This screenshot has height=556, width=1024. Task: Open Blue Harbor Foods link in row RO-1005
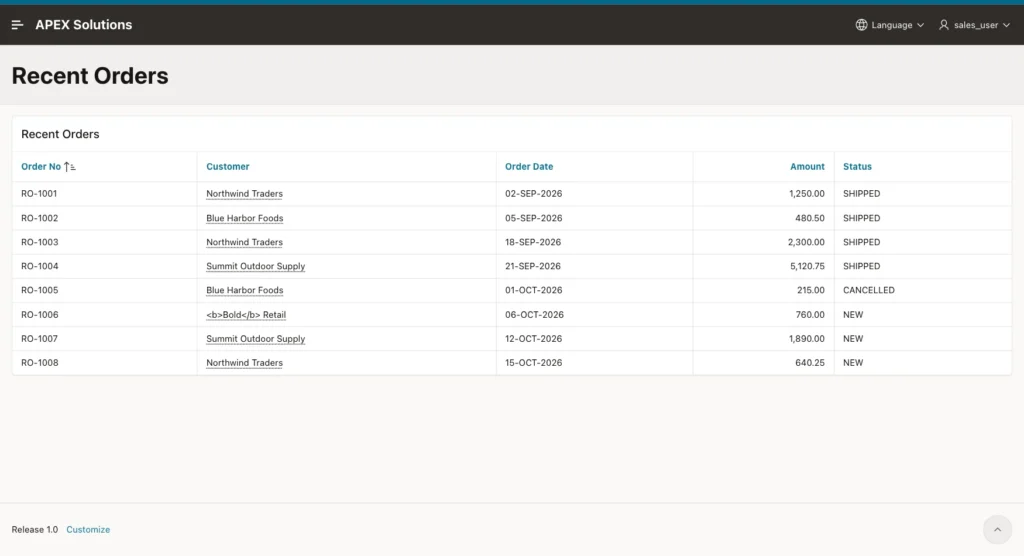coord(245,290)
